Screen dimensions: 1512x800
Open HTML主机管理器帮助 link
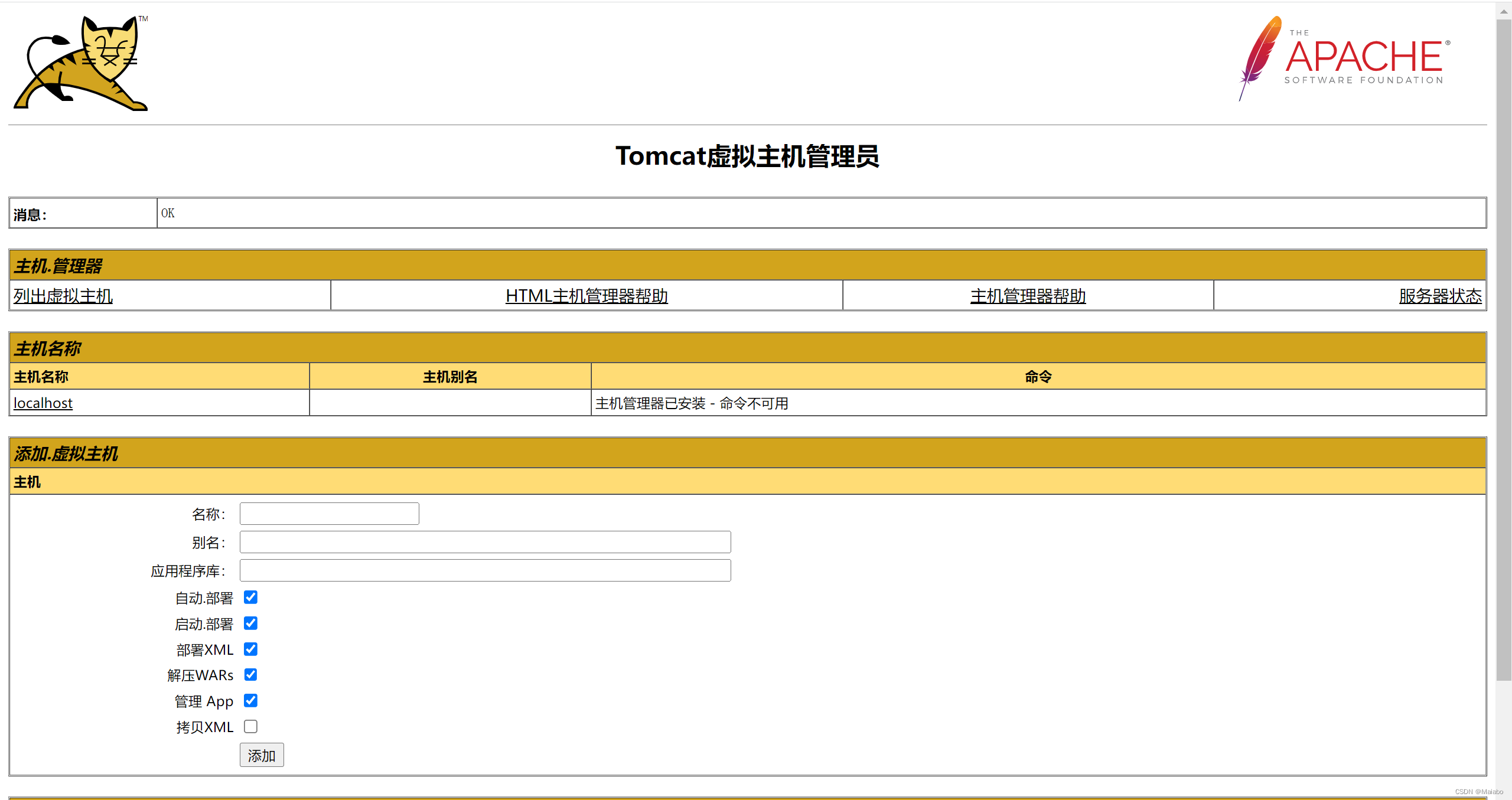[x=586, y=296]
